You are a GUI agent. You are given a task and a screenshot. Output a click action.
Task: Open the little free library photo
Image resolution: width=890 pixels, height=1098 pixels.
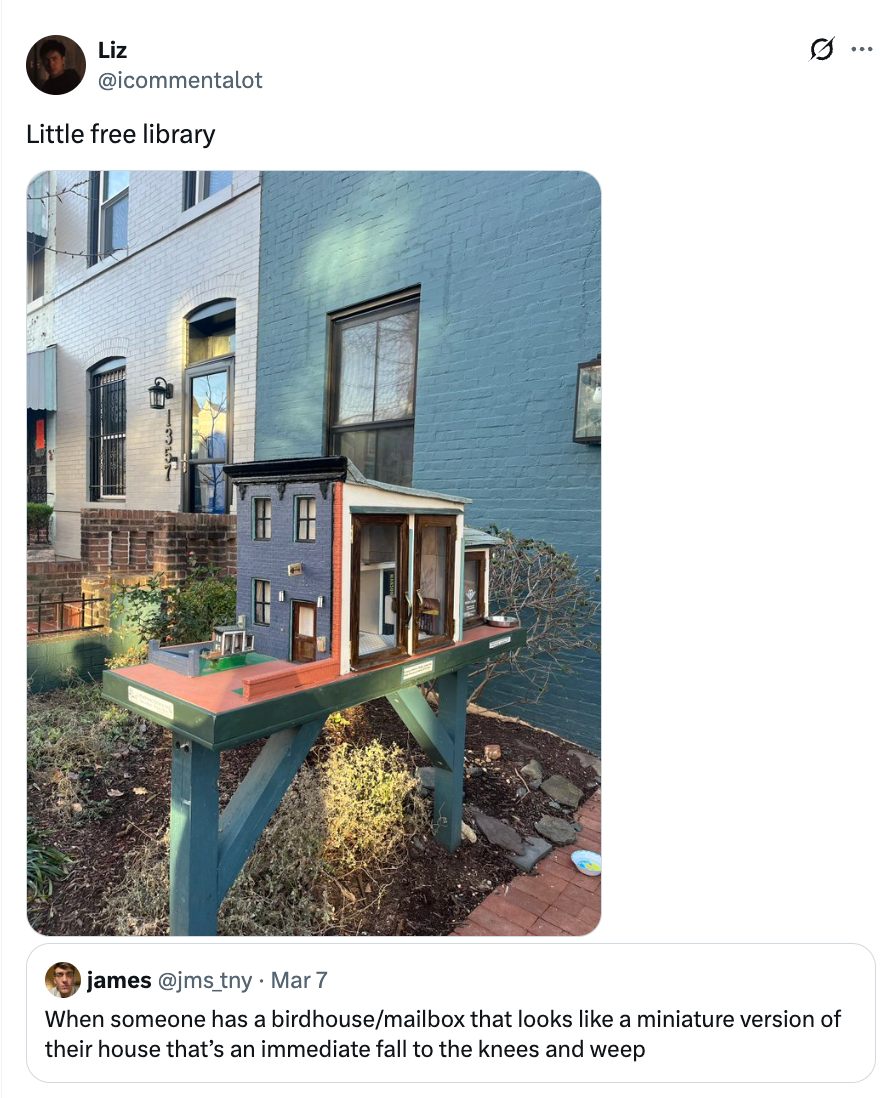click(x=314, y=553)
